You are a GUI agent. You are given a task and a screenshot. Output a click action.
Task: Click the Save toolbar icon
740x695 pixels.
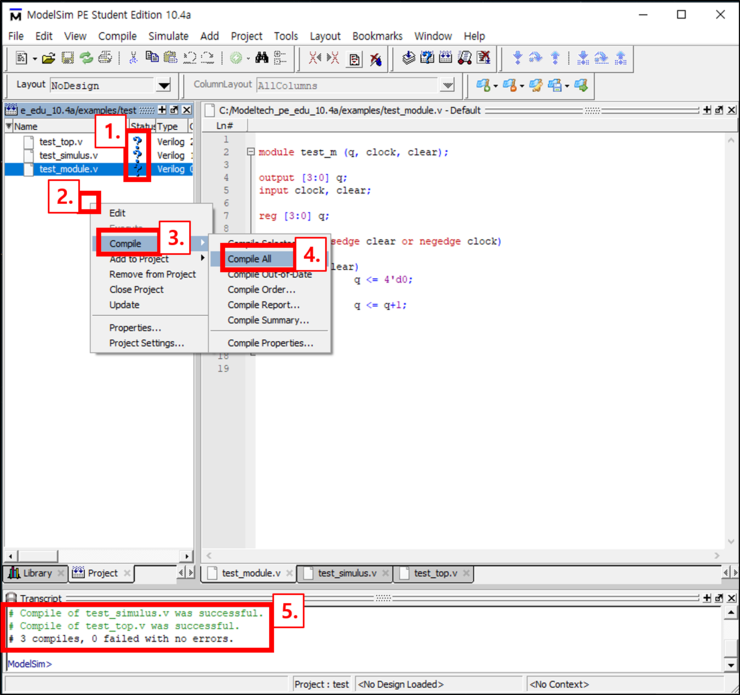[67, 58]
